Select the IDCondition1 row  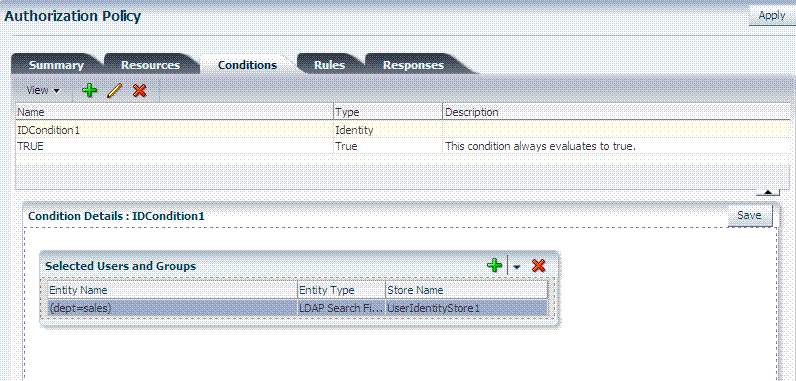click(403, 130)
